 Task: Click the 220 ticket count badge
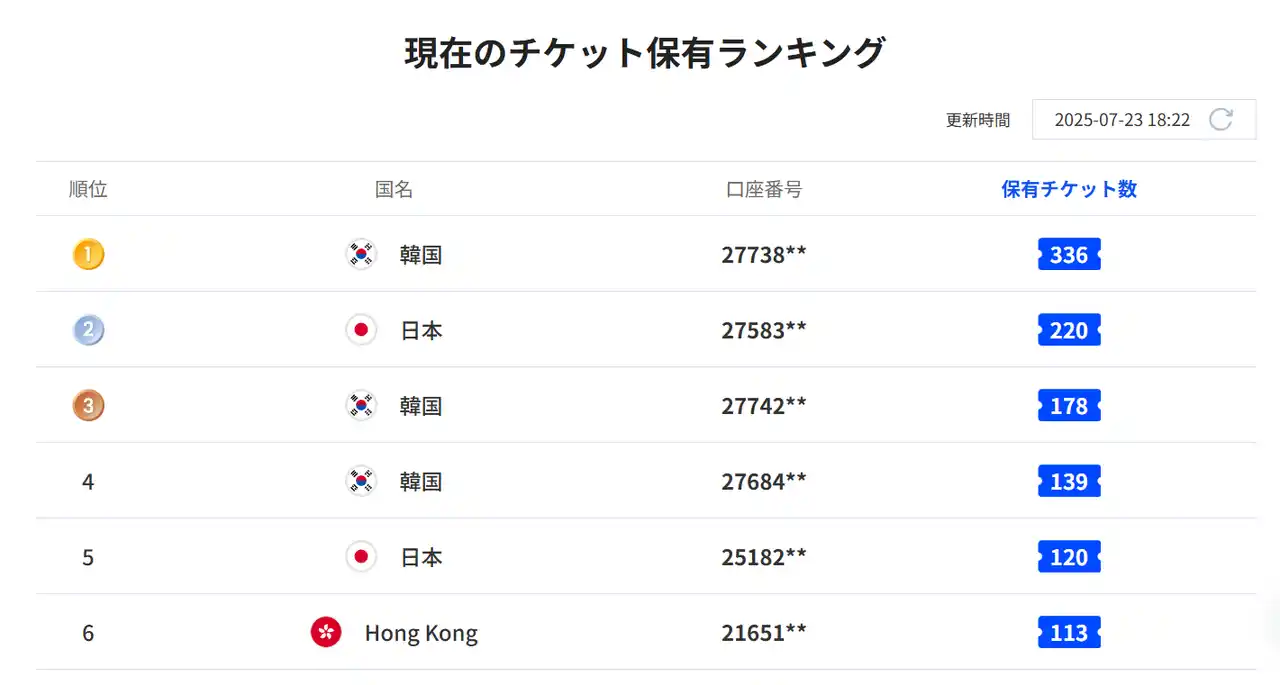pos(1069,330)
